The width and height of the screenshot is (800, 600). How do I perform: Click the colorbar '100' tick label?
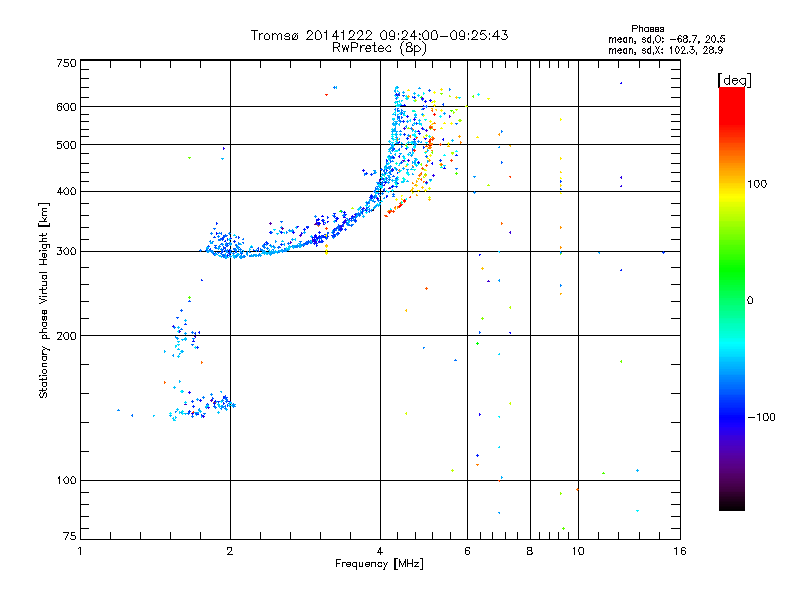(757, 184)
